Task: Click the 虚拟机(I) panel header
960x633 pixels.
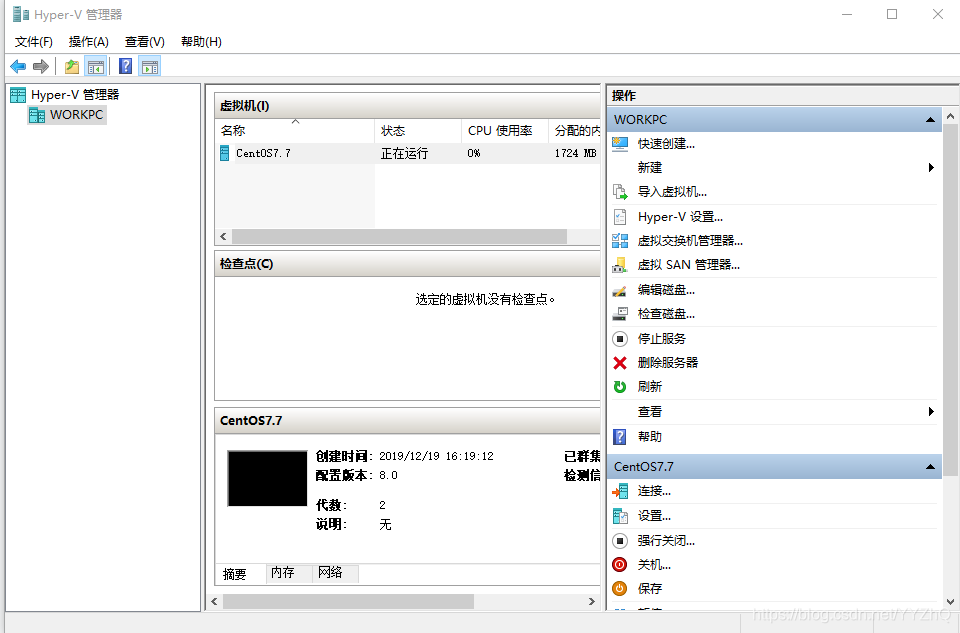Action: click(x=407, y=106)
